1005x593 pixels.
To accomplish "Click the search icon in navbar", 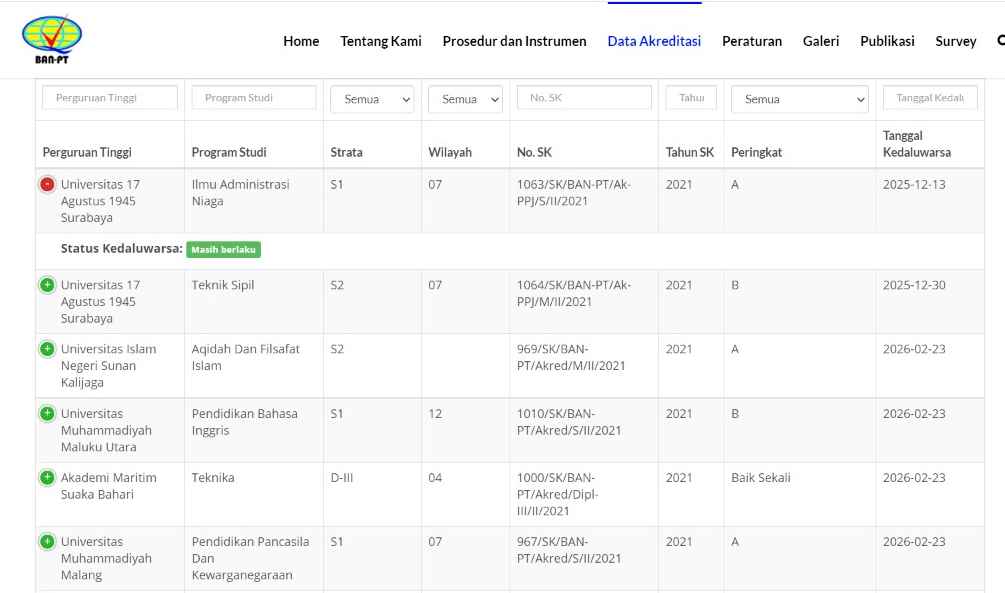I will coord(1000,41).
